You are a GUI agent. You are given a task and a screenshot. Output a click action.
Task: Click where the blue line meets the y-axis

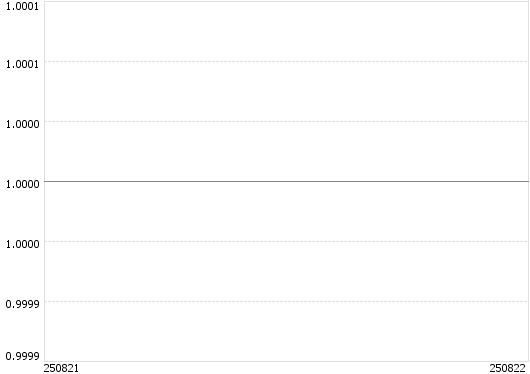pyautogui.click(x=45, y=182)
